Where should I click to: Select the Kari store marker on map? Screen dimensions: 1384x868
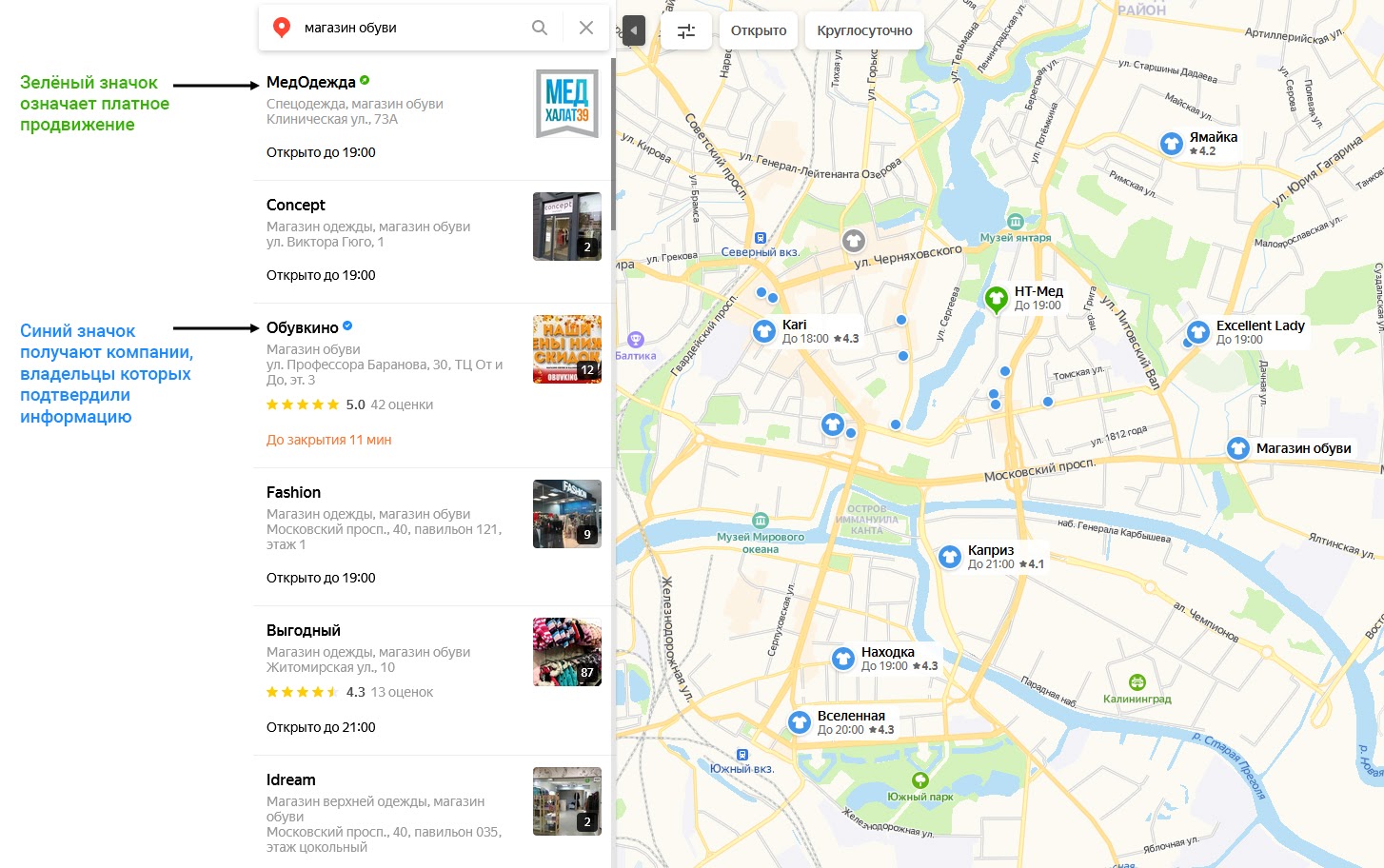[x=764, y=331]
